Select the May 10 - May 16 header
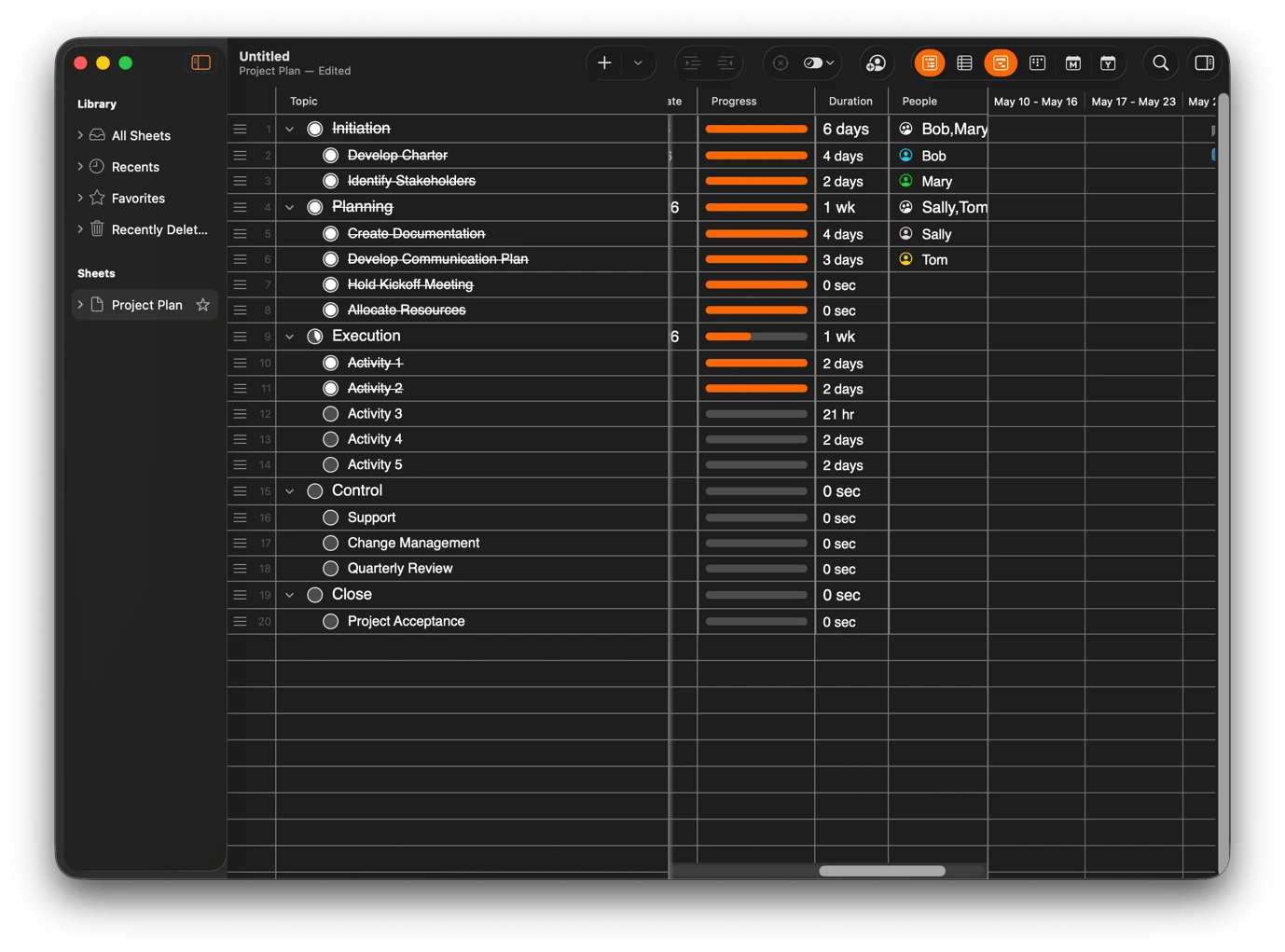The image size is (1285, 952). 1035,102
